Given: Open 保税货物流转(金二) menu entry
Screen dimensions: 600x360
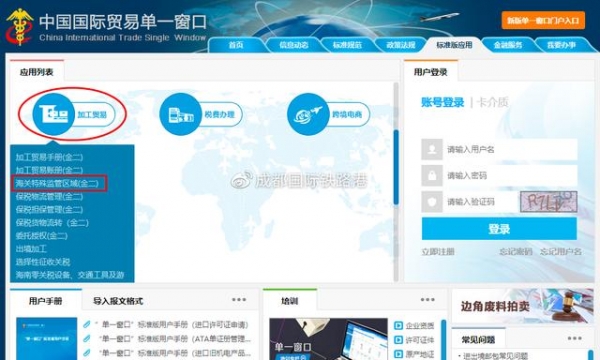Looking at the screenshot, I should [52, 222].
